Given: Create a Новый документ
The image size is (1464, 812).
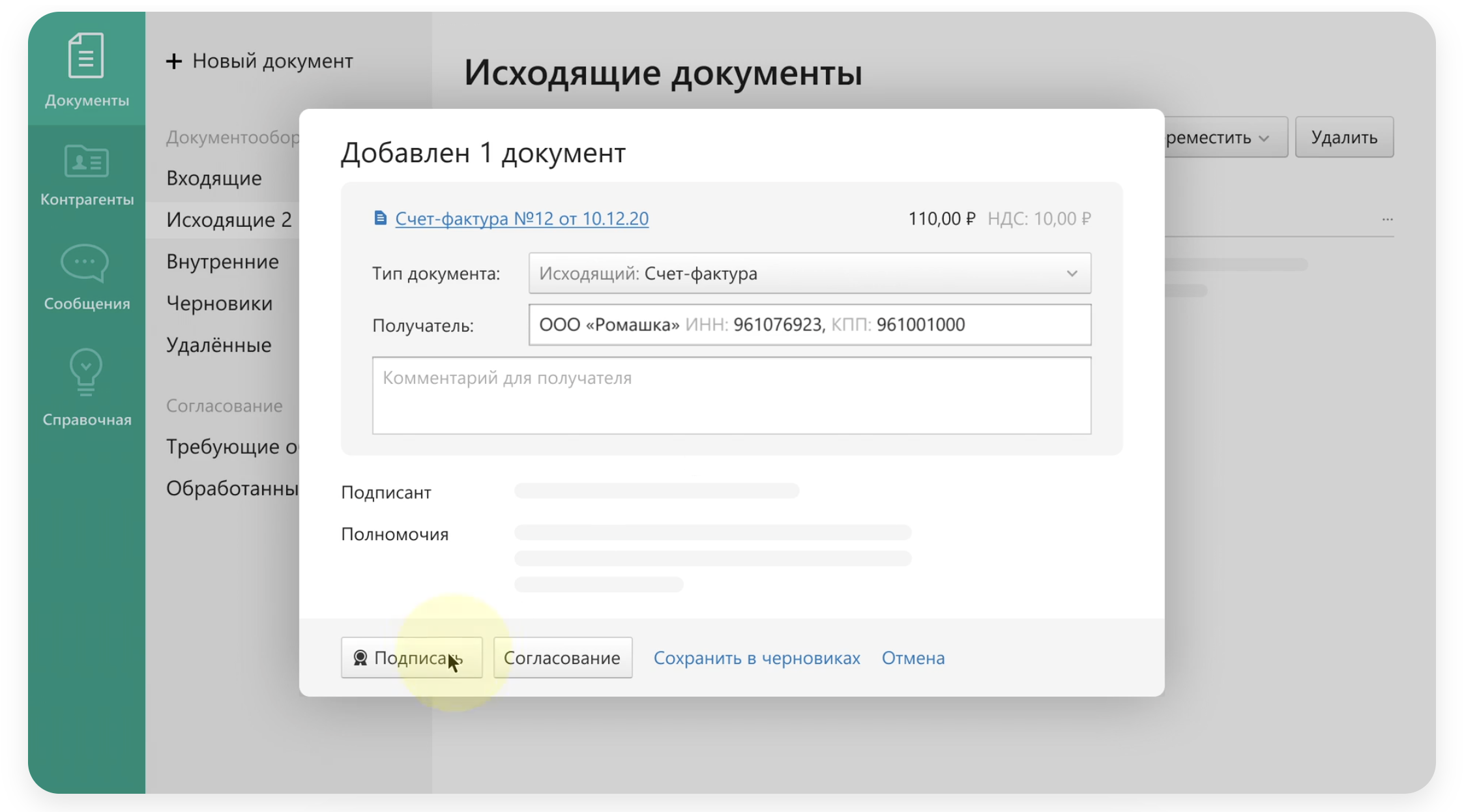Looking at the screenshot, I should point(259,61).
